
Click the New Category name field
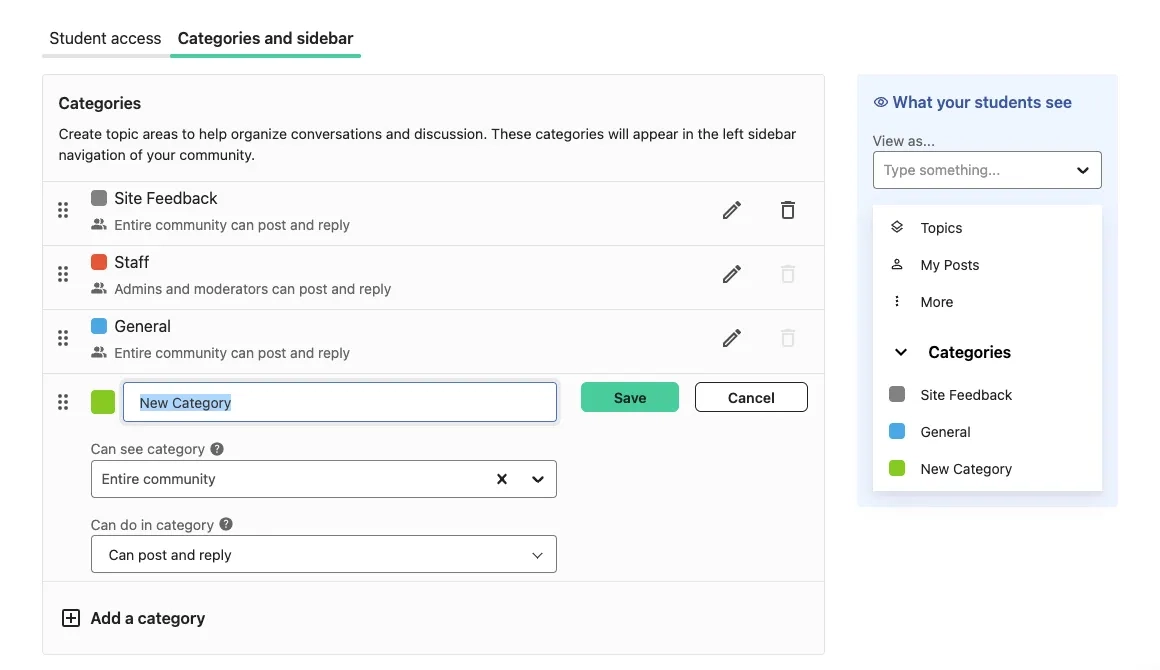pyautogui.click(x=340, y=402)
